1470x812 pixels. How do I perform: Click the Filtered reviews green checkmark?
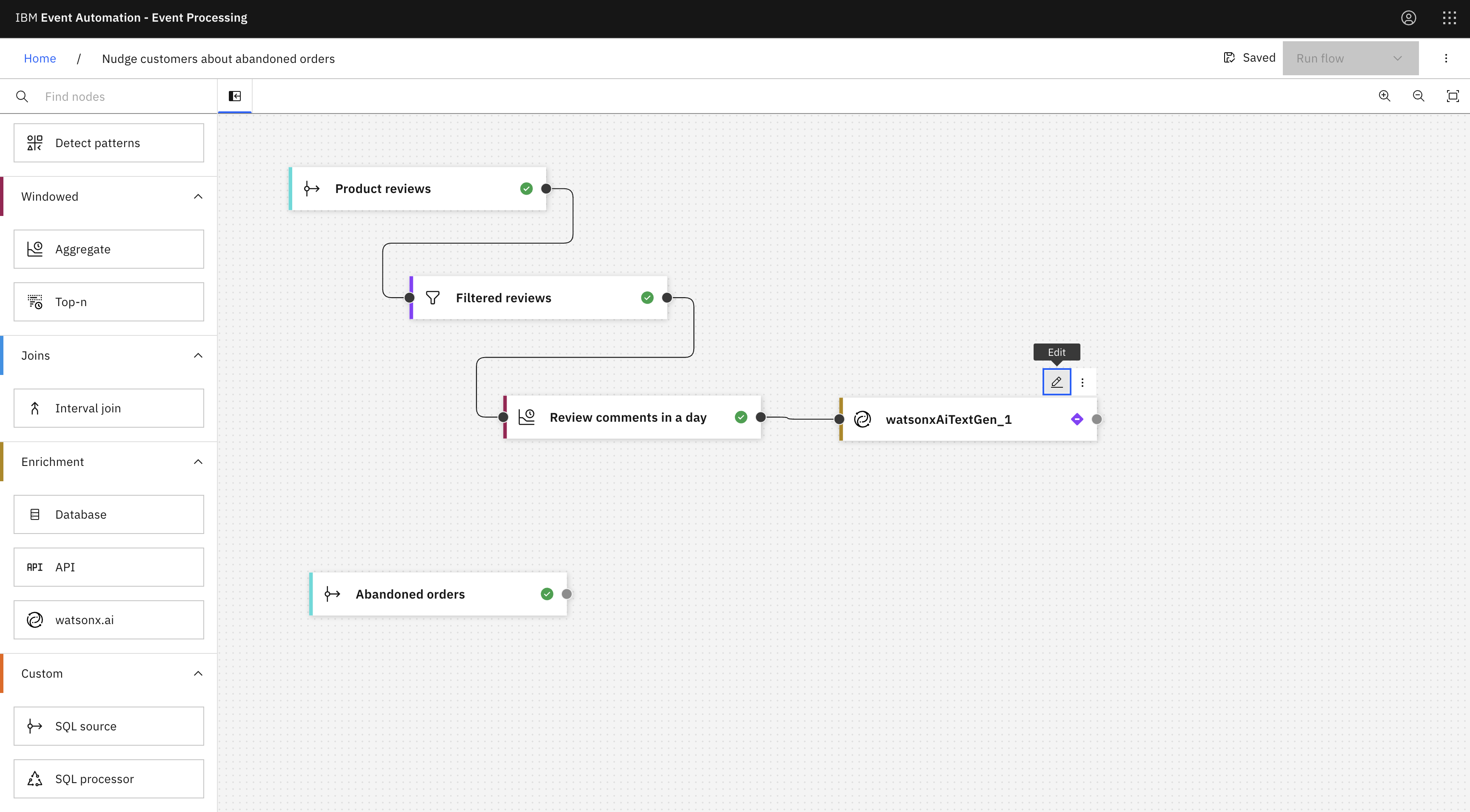[x=647, y=298]
